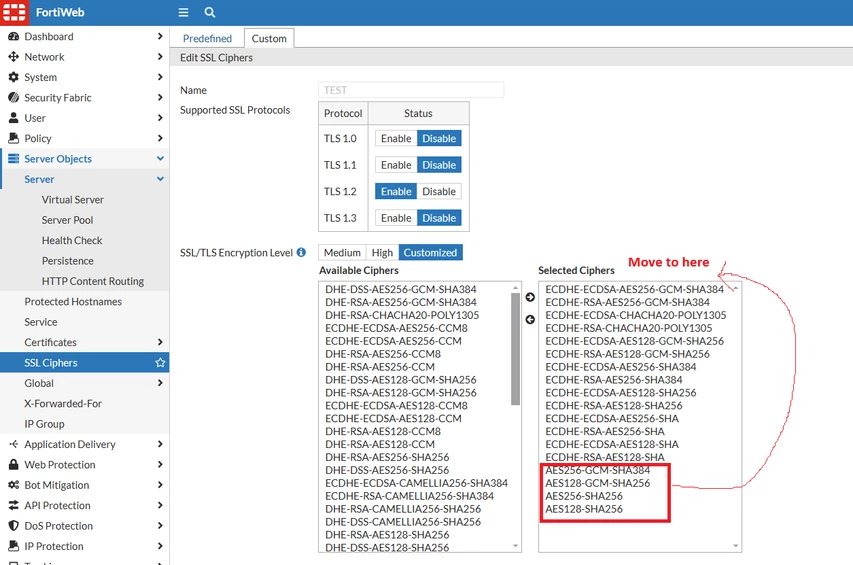Viewport: 853px width, 565px height.
Task: Open the Persistence page
Action: (x=67, y=260)
